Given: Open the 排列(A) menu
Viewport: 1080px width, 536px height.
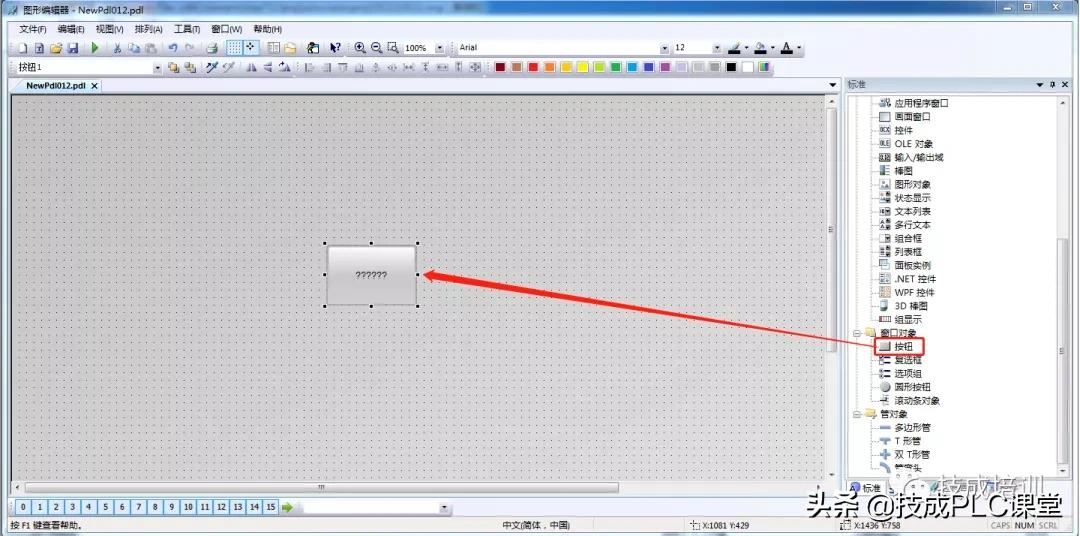Looking at the screenshot, I should tap(149, 30).
